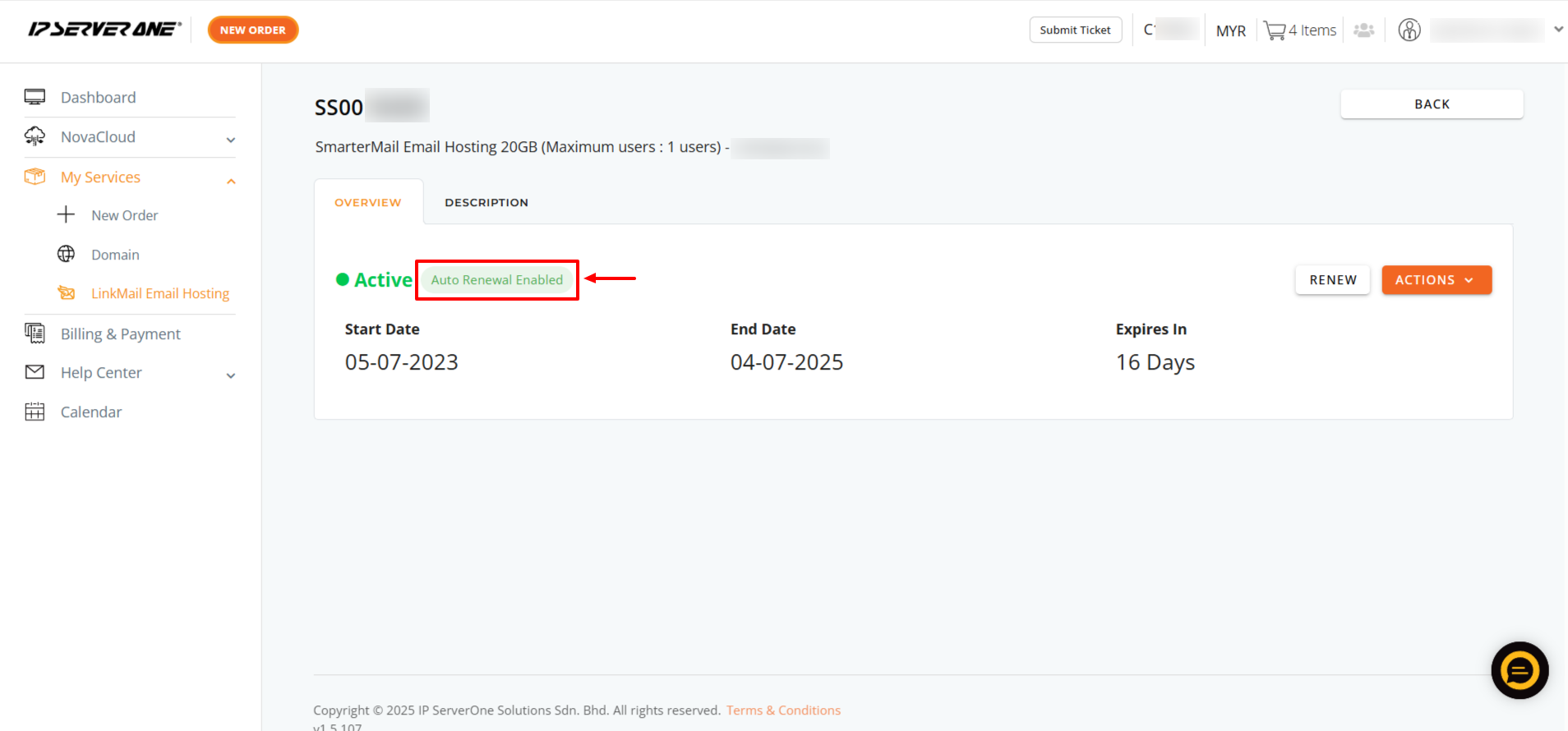Image resolution: width=1568 pixels, height=731 pixels.
Task: Open Calendar in sidebar
Action: pos(91,411)
